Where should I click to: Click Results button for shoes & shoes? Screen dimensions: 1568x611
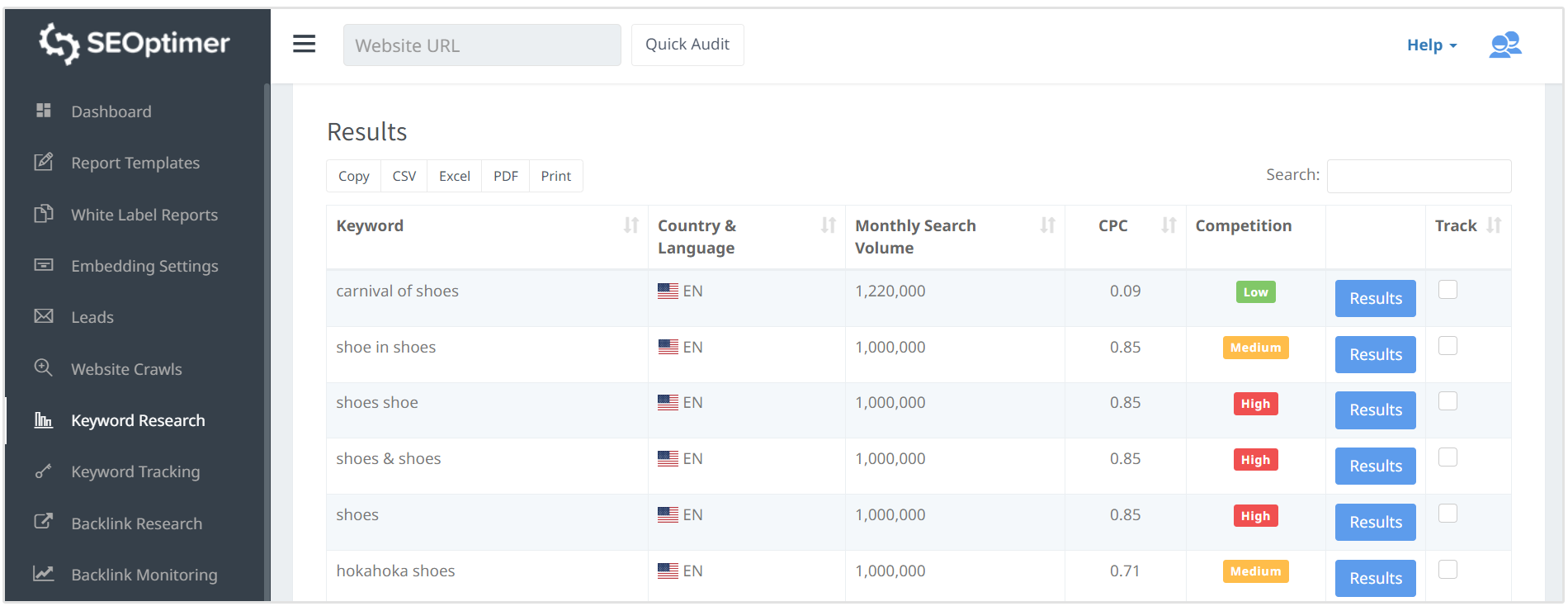coord(1375,467)
